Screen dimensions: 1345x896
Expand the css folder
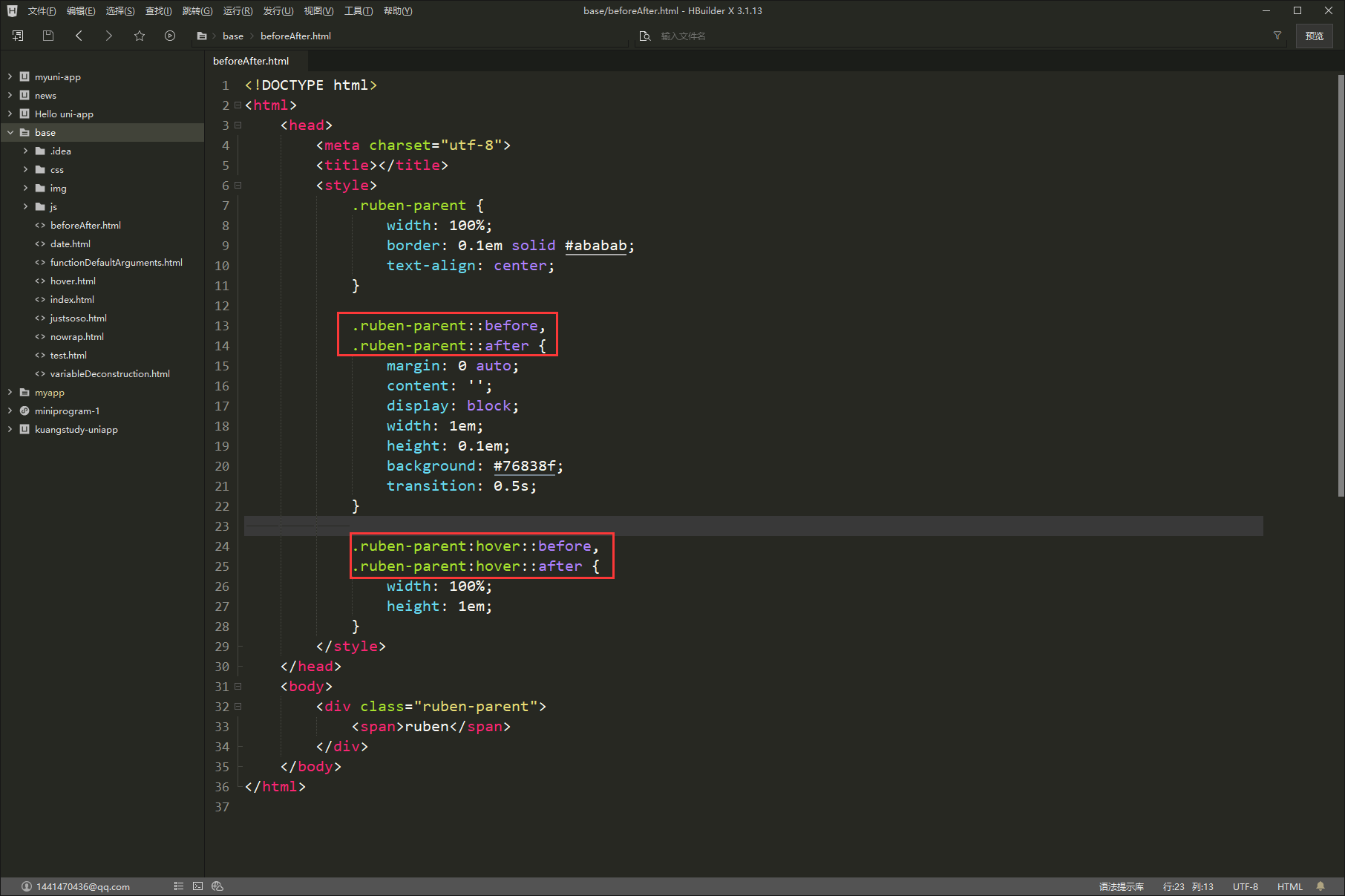coord(26,170)
